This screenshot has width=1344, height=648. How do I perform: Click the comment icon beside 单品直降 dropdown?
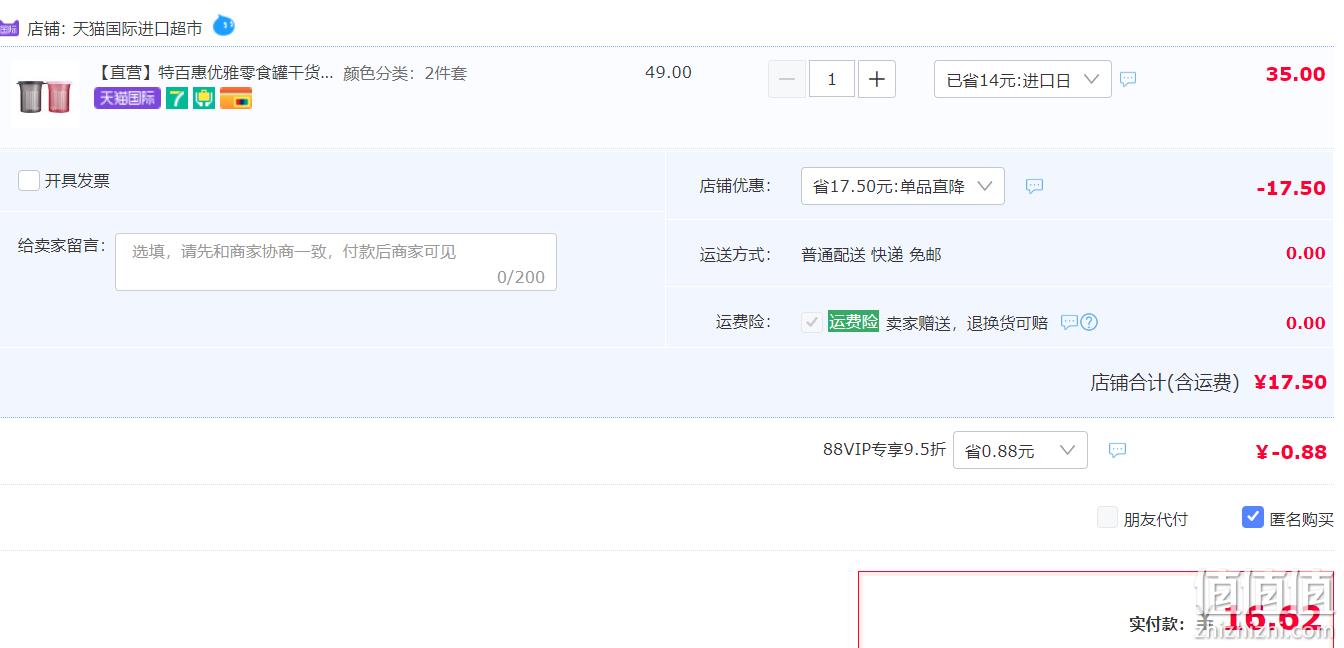[1034, 186]
